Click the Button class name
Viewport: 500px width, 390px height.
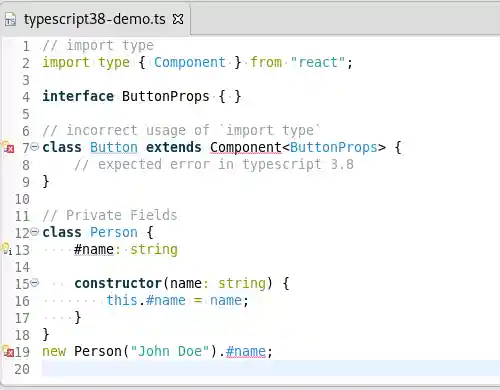[114, 147]
